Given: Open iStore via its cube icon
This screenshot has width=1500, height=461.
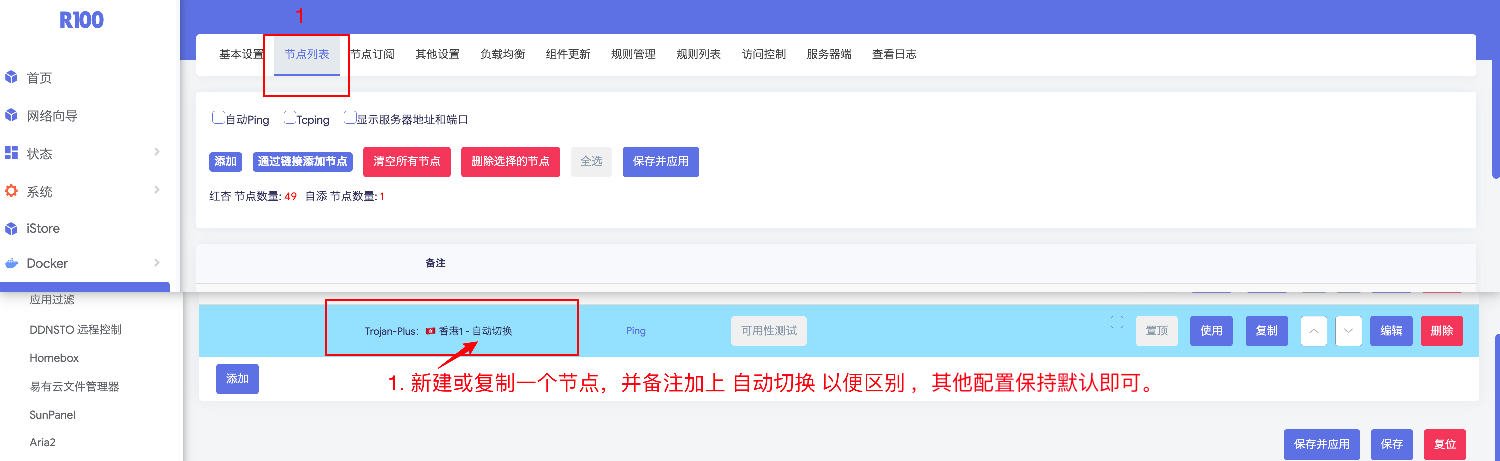Looking at the screenshot, I should (12, 228).
